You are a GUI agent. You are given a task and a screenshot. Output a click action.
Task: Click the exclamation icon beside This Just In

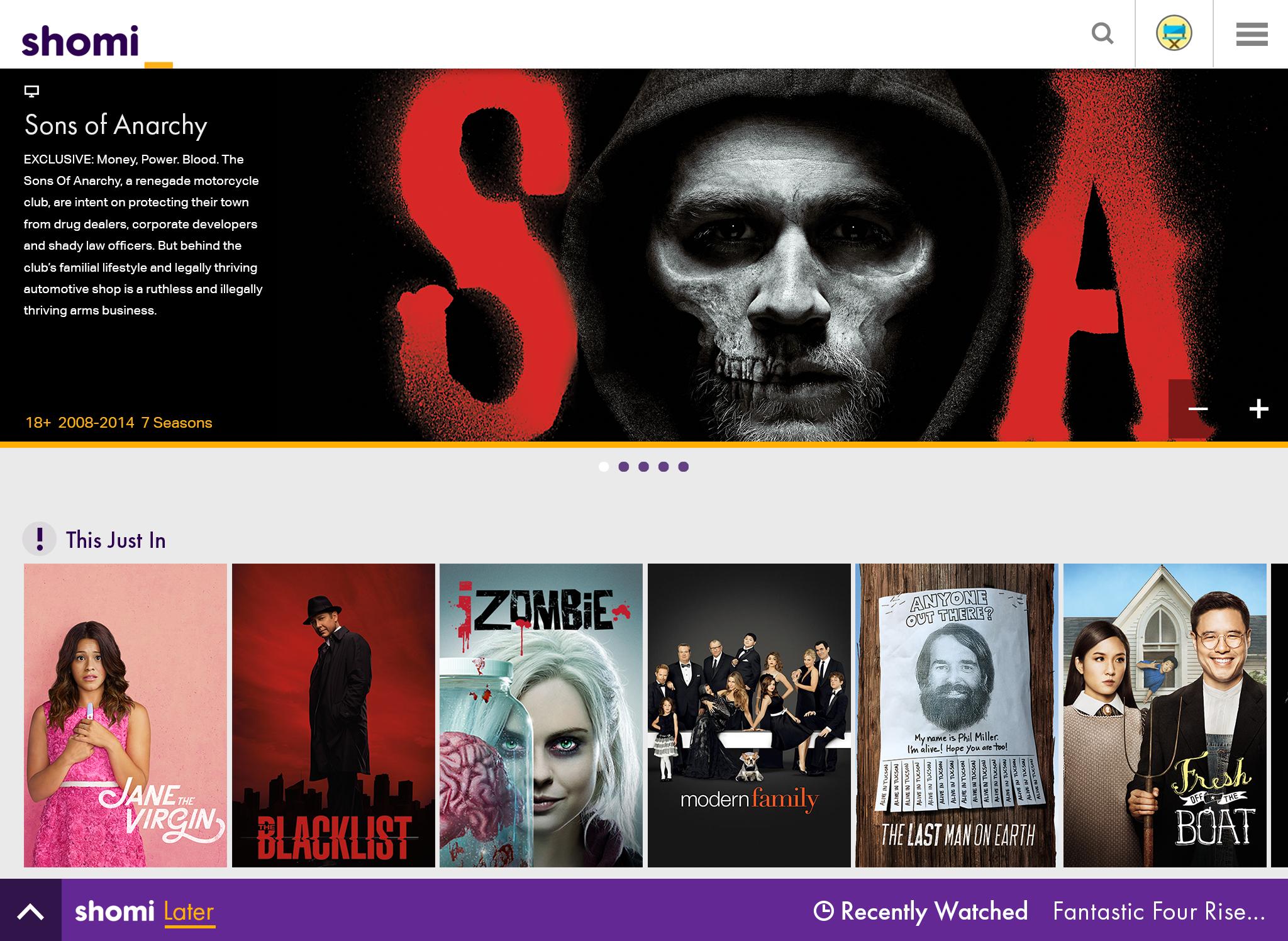pyautogui.click(x=40, y=538)
